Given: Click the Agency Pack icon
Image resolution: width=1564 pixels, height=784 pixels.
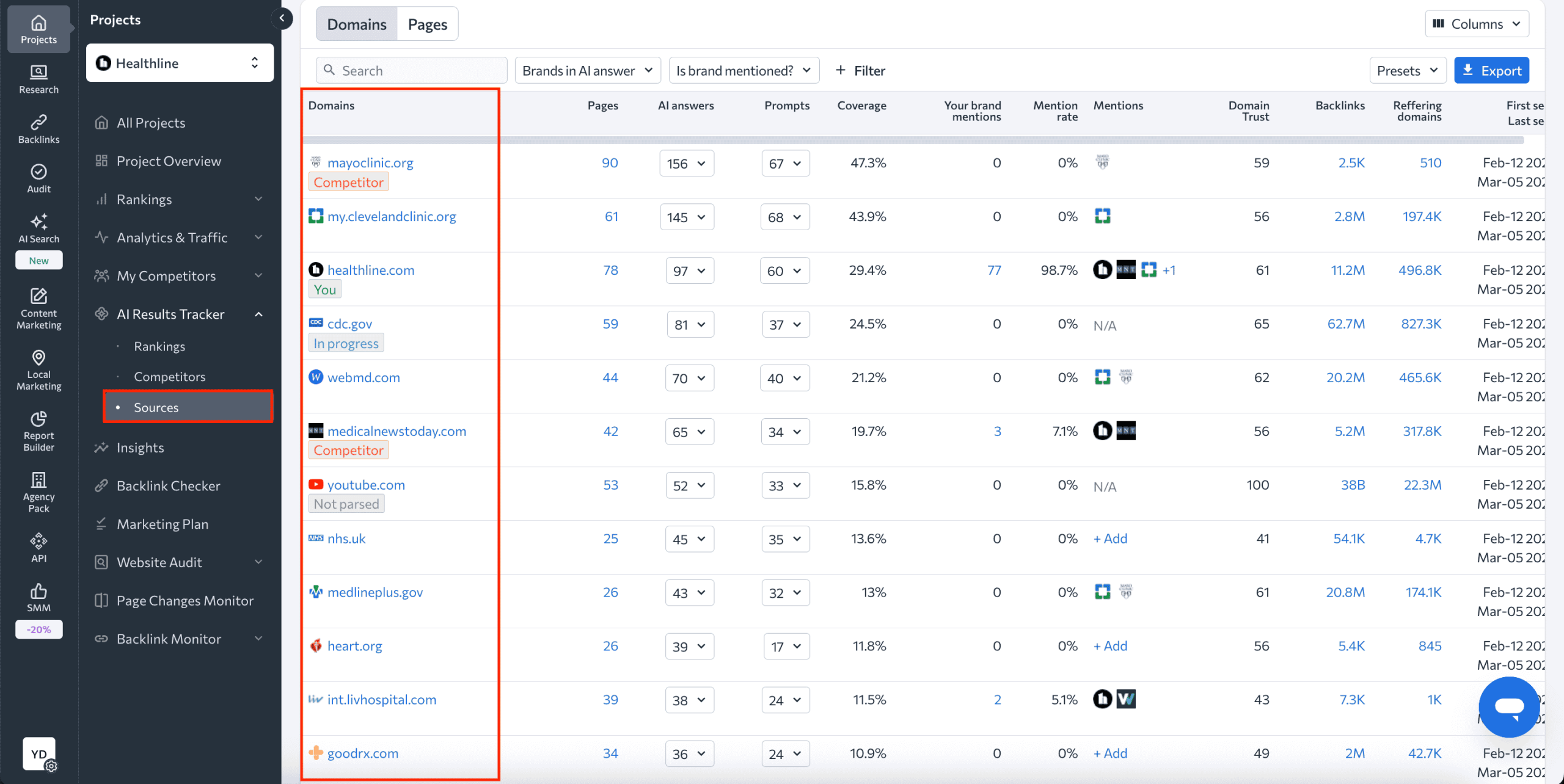Looking at the screenshot, I should pos(38,490).
